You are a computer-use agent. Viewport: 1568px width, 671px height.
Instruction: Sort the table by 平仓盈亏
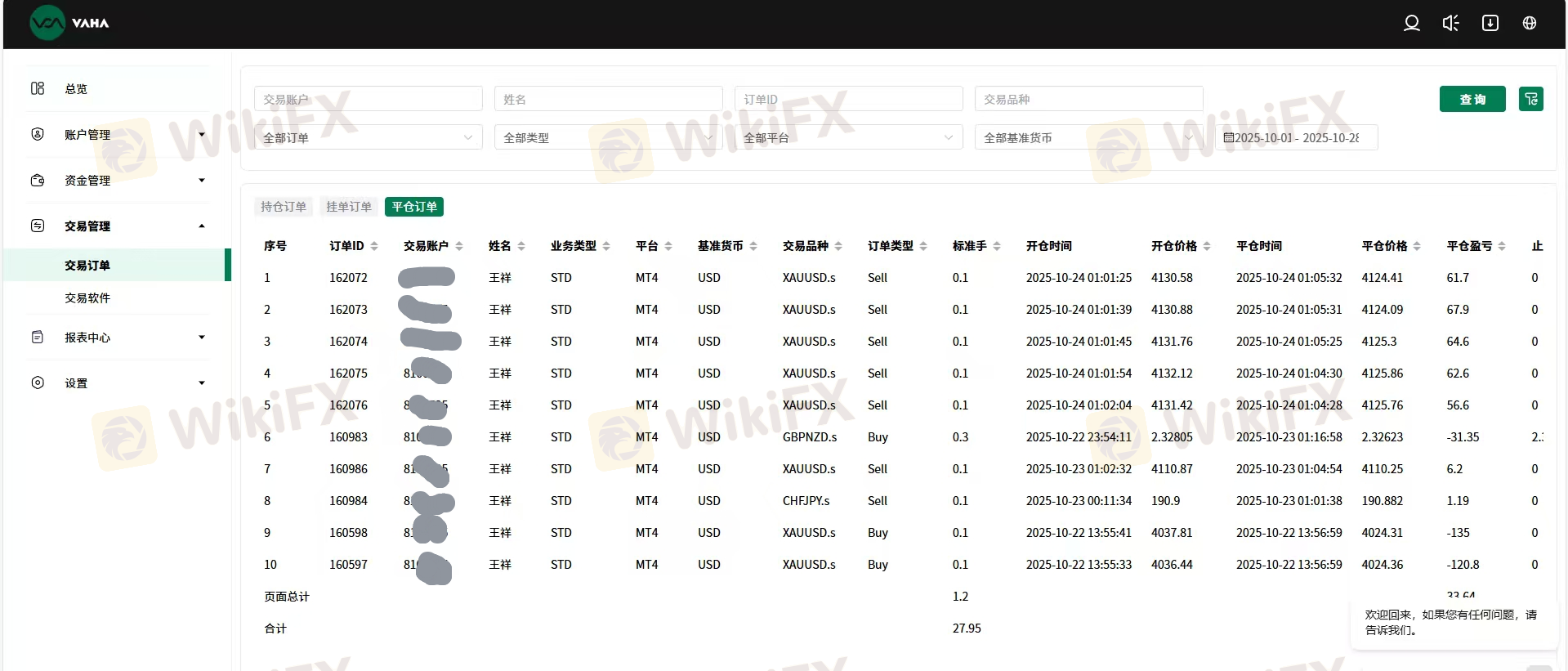(x=1502, y=246)
